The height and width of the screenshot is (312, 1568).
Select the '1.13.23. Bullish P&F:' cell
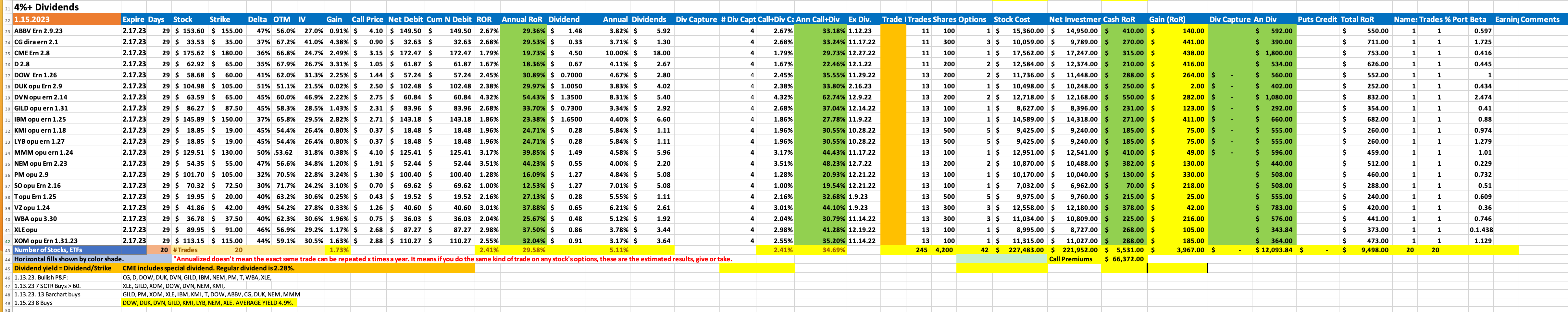pos(67,277)
